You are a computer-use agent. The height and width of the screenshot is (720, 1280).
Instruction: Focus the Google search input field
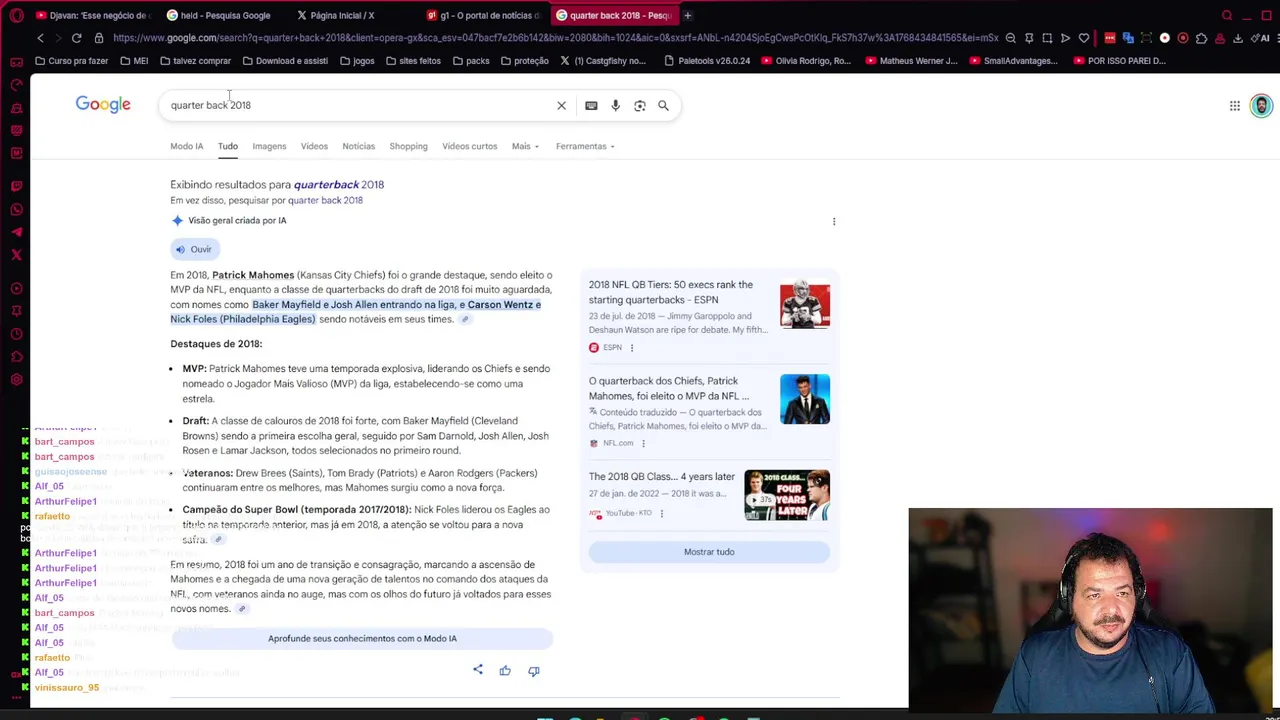tap(360, 105)
